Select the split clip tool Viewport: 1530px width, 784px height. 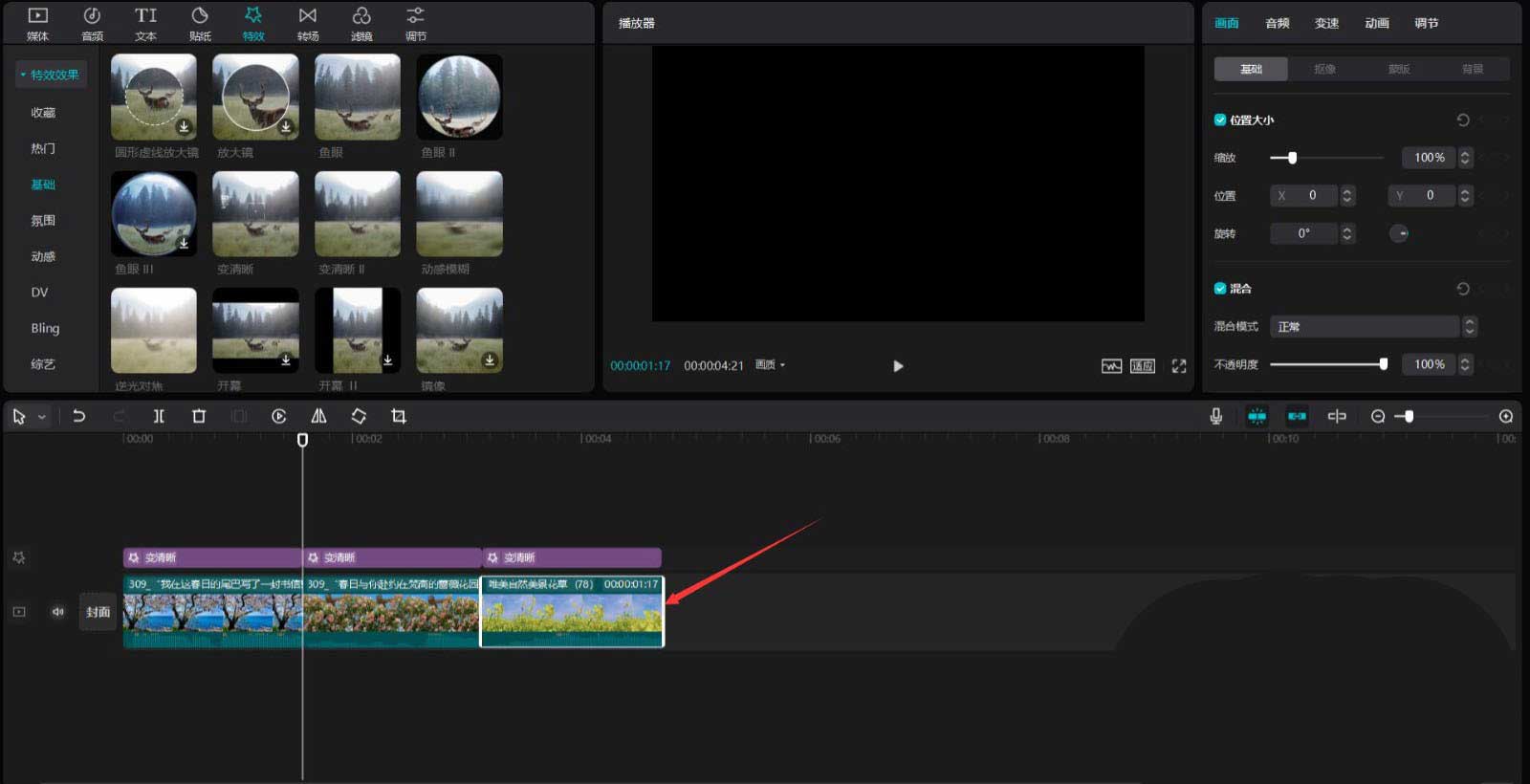tap(159, 416)
